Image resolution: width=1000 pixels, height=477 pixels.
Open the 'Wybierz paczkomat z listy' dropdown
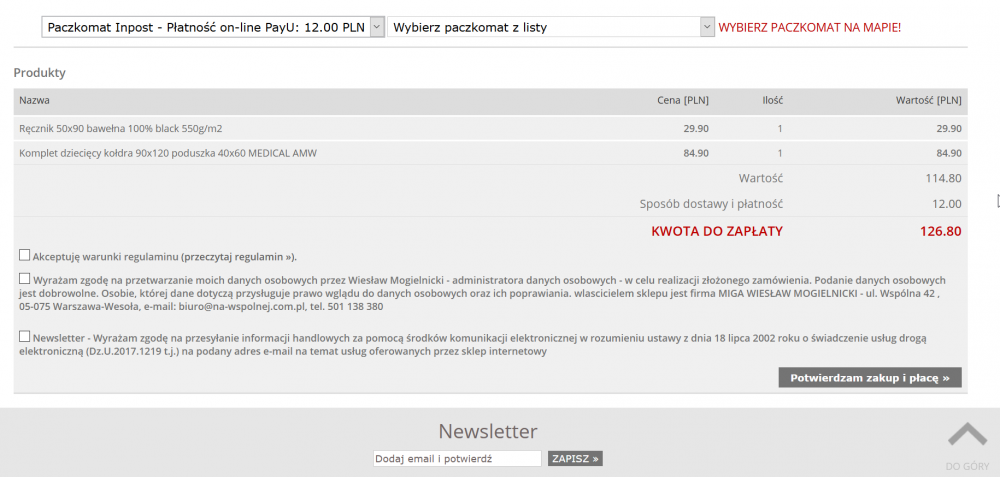coord(550,27)
